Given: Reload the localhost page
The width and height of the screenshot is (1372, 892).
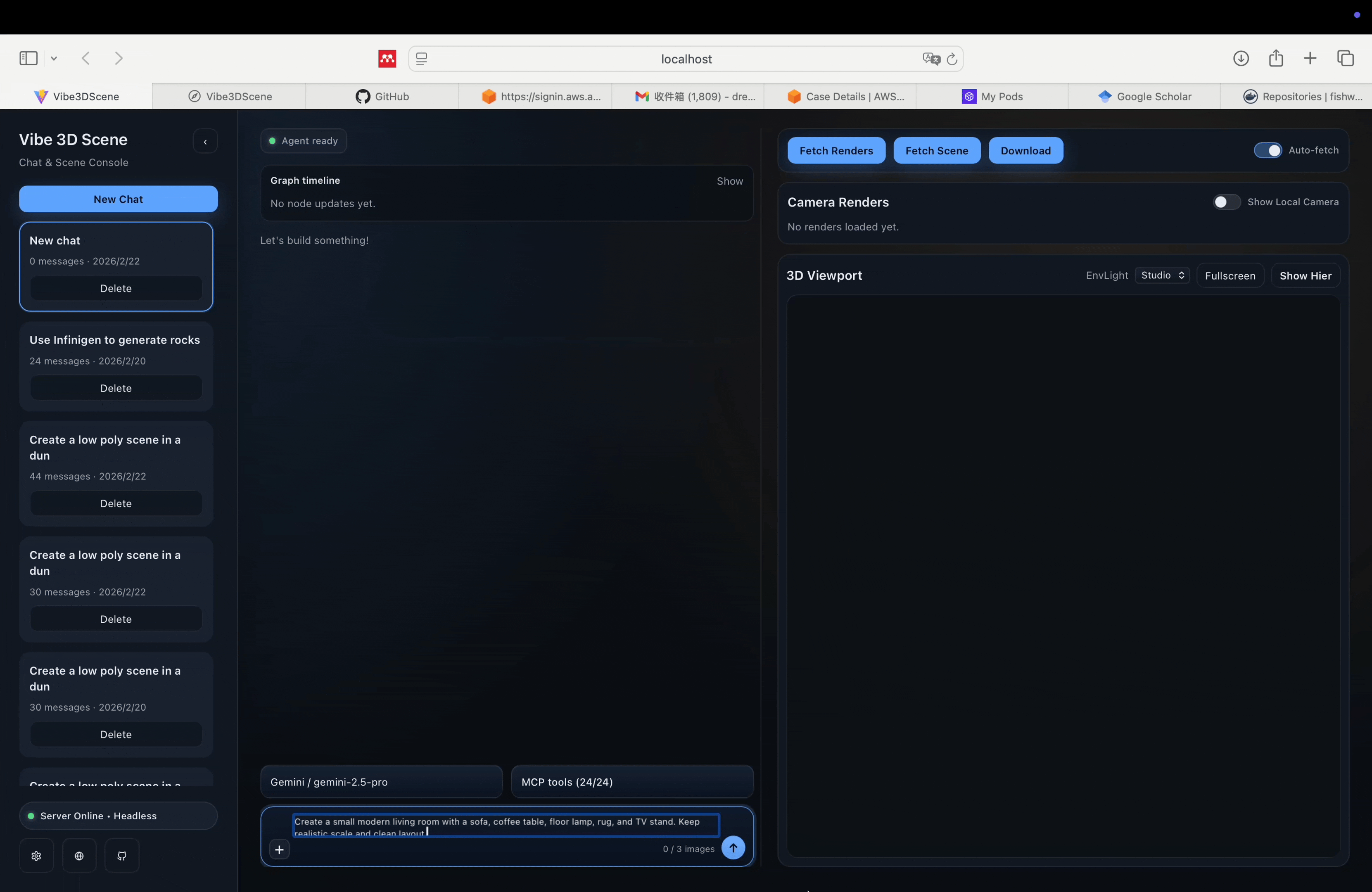Looking at the screenshot, I should click(x=952, y=59).
